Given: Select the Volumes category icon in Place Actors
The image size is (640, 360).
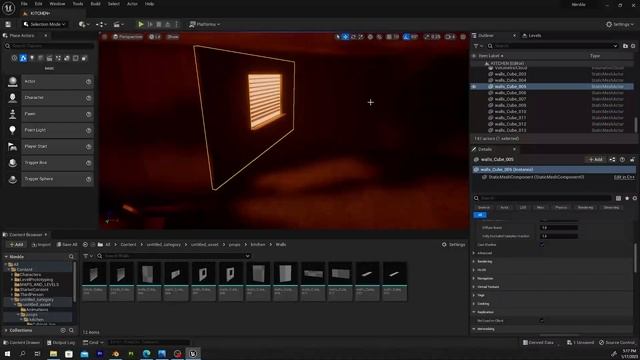Looking at the screenshot, I should [76, 58].
